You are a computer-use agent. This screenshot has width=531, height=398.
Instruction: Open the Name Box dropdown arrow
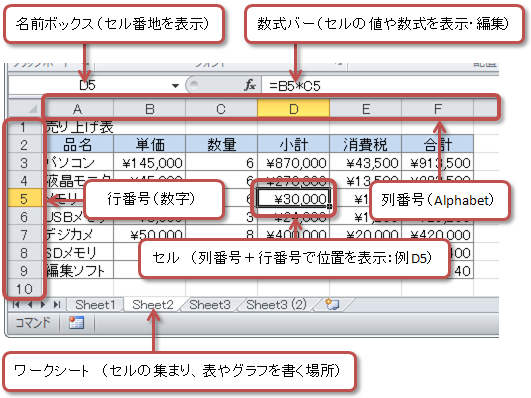175,86
